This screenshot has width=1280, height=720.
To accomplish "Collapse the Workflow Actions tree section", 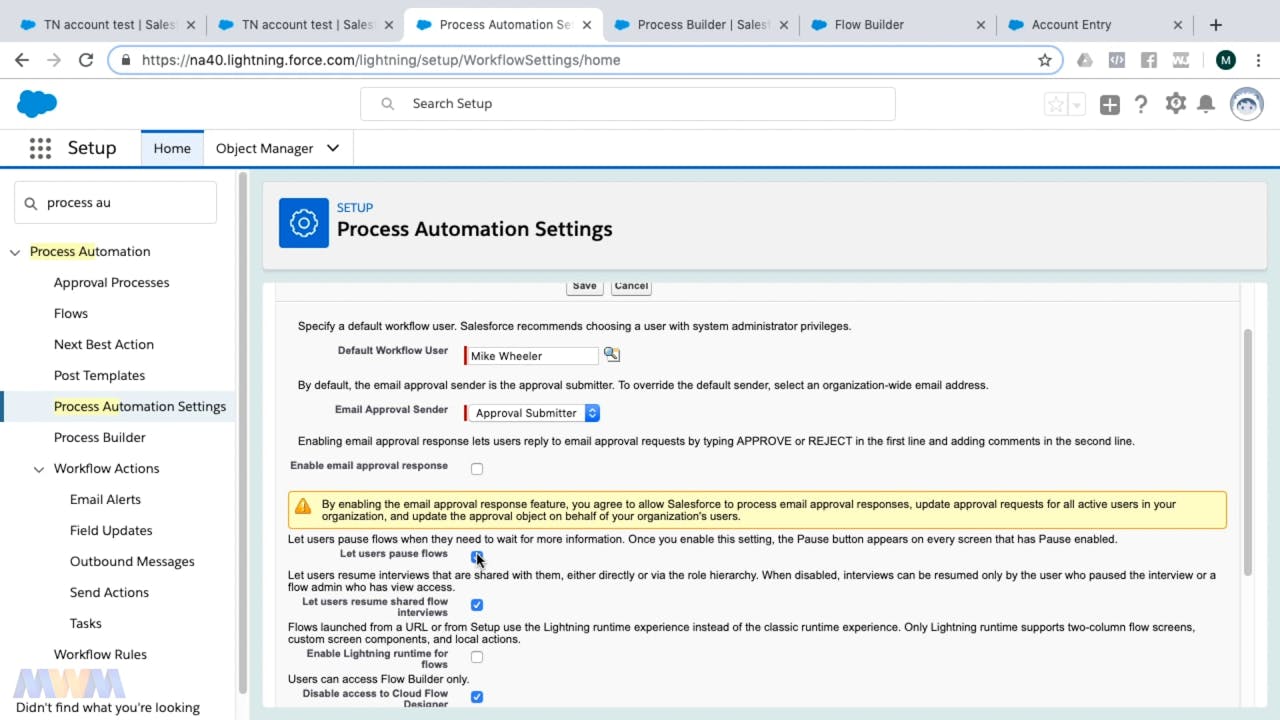I will [x=39, y=469].
